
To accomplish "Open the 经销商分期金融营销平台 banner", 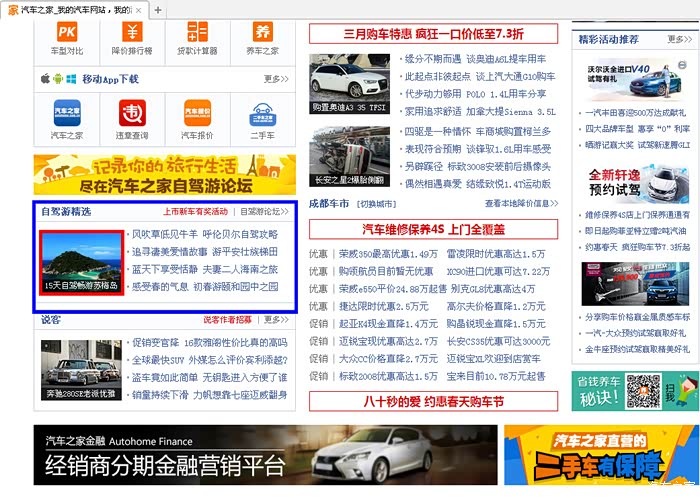I will click(x=265, y=455).
